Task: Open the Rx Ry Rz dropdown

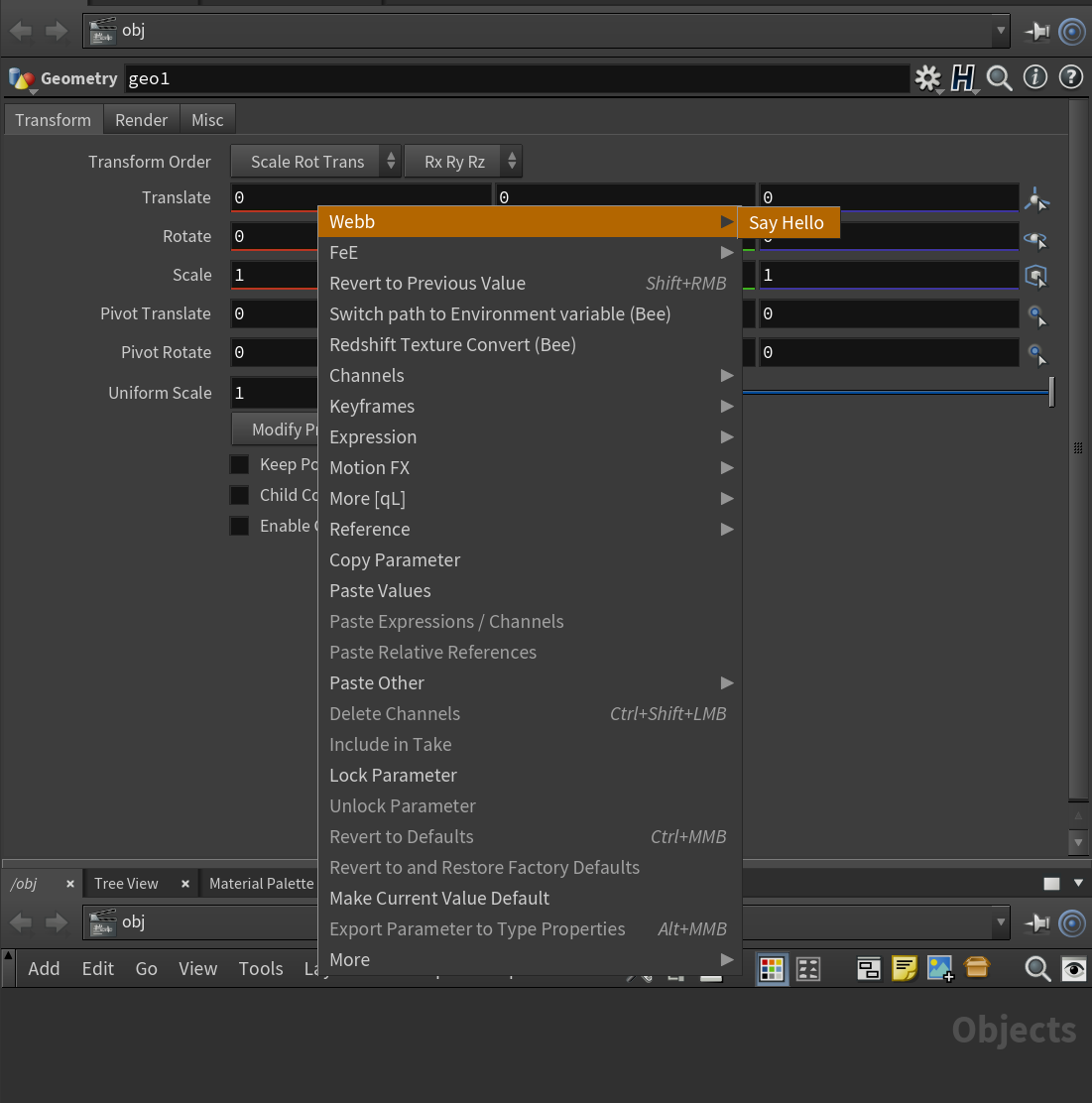Action: pyautogui.click(x=463, y=161)
